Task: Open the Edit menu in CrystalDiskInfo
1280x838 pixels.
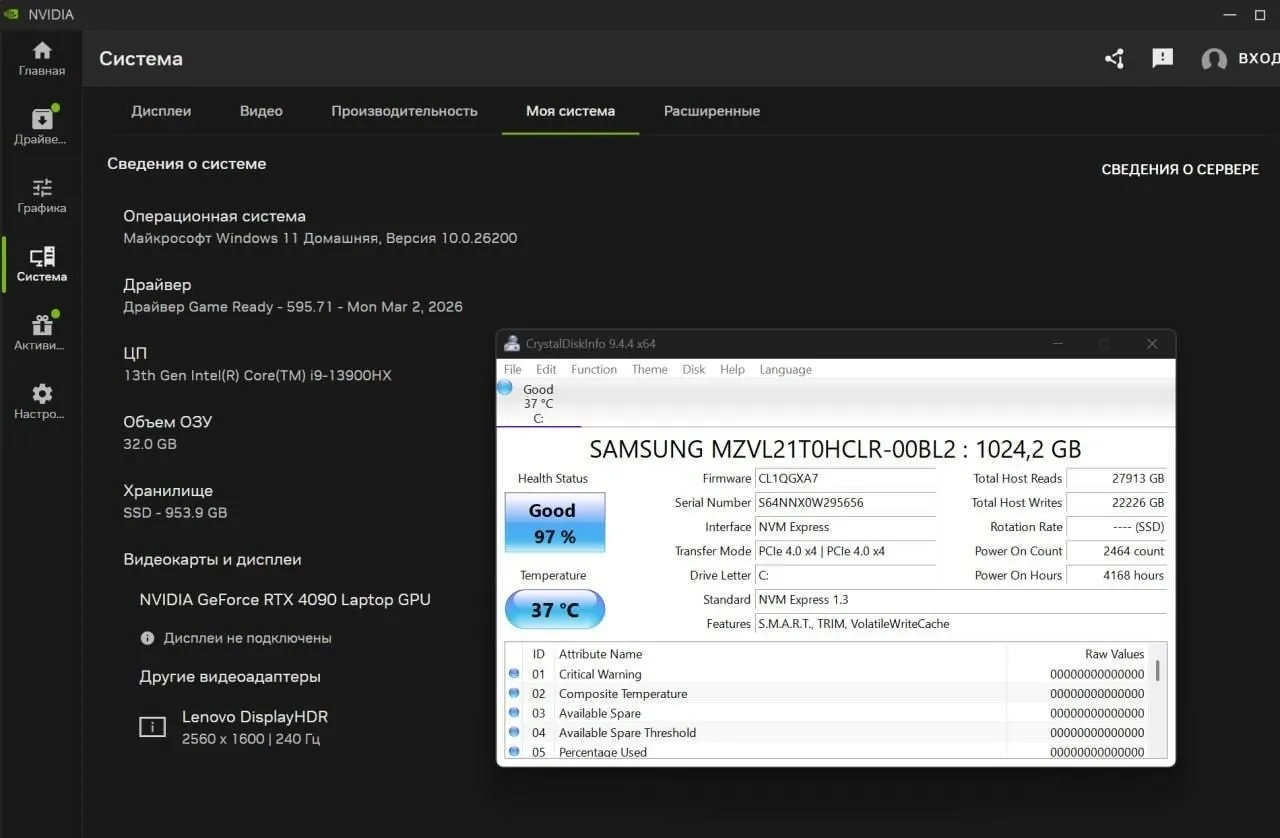Action: [546, 369]
